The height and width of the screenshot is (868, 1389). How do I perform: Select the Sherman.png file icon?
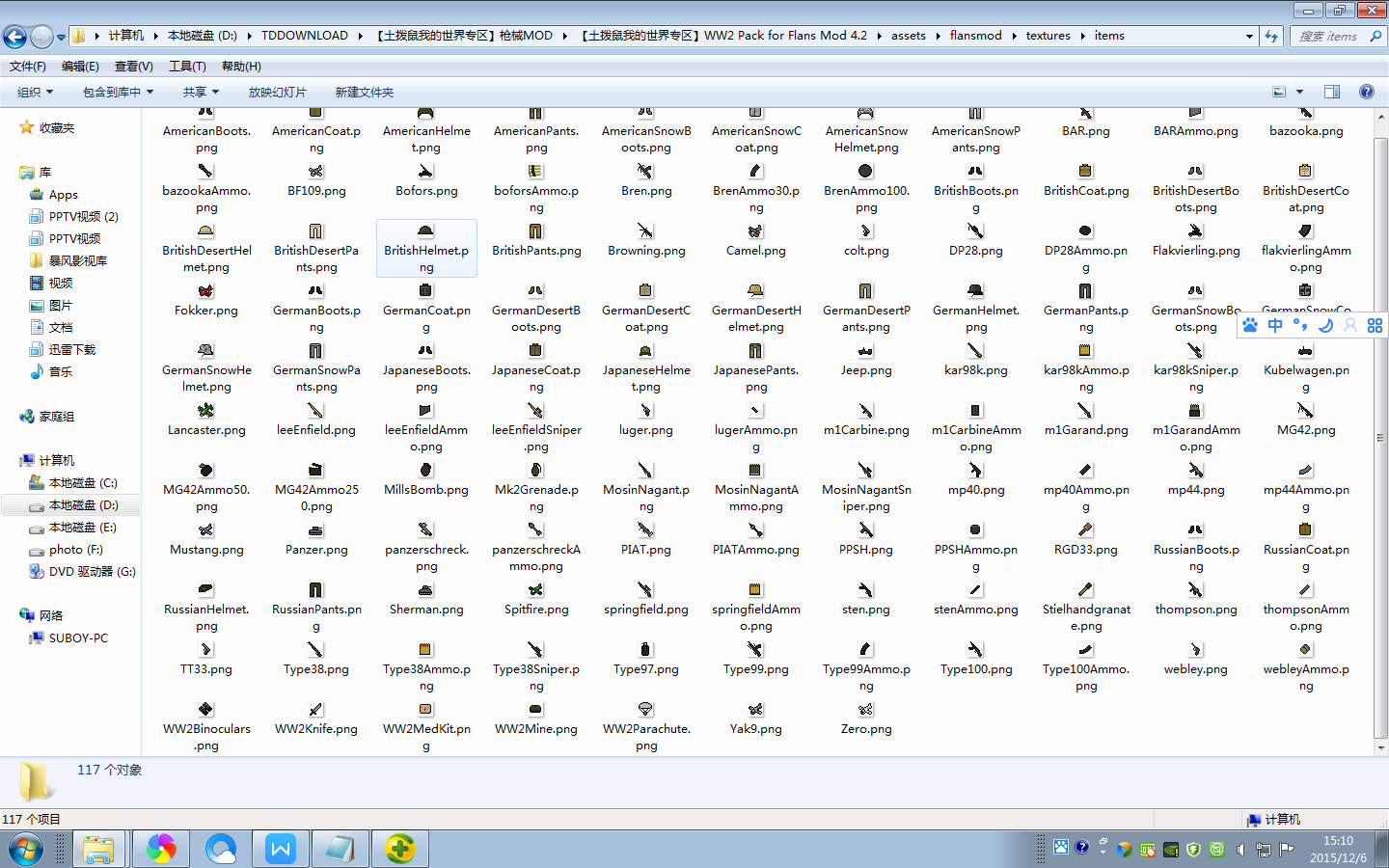coord(425,590)
